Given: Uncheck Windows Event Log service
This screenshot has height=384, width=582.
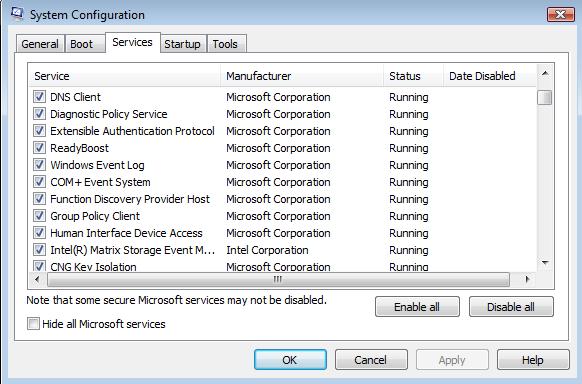Looking at the screenshot, I should coord(39,165).
